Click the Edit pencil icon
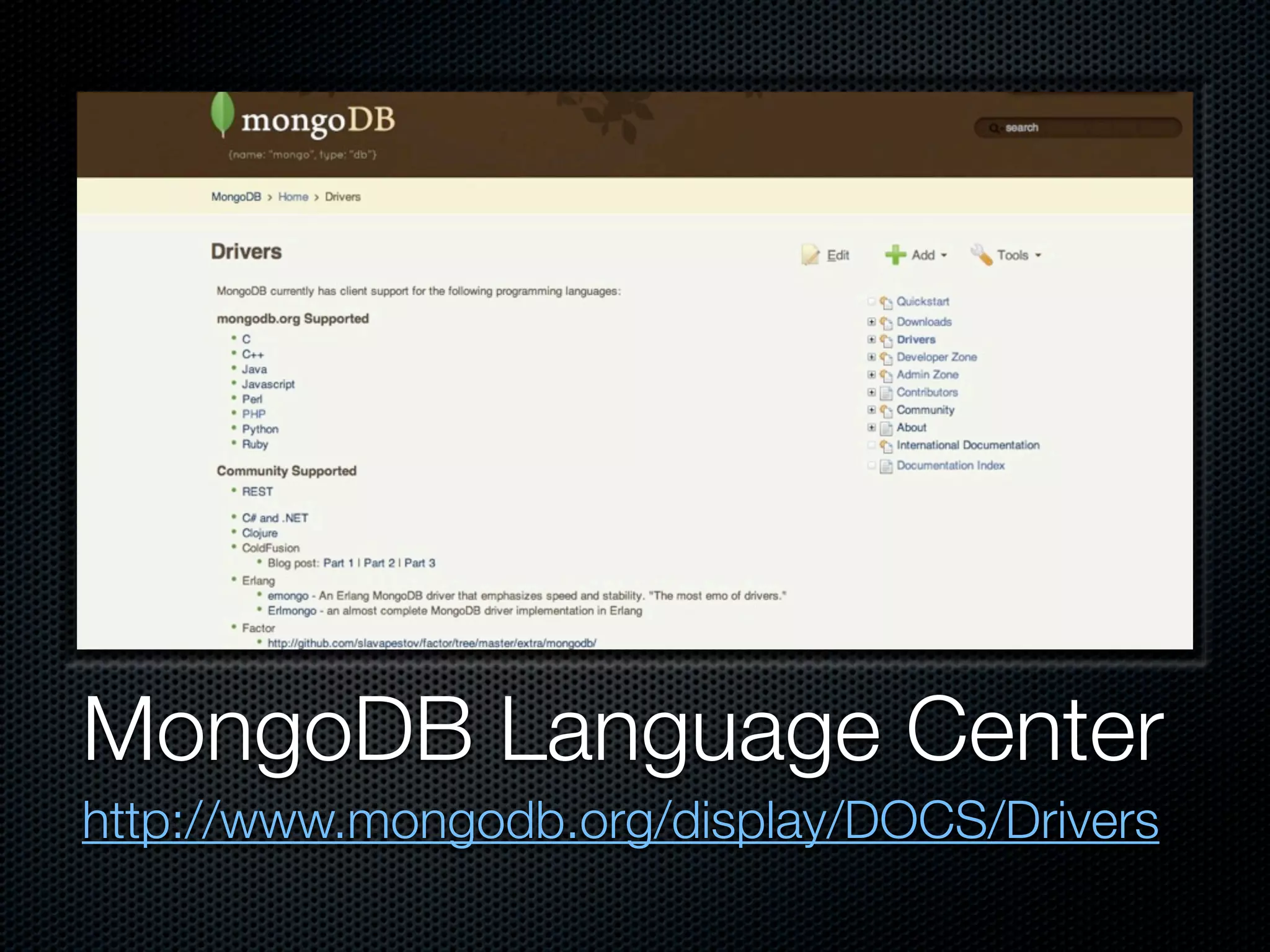 pos(810,255)
